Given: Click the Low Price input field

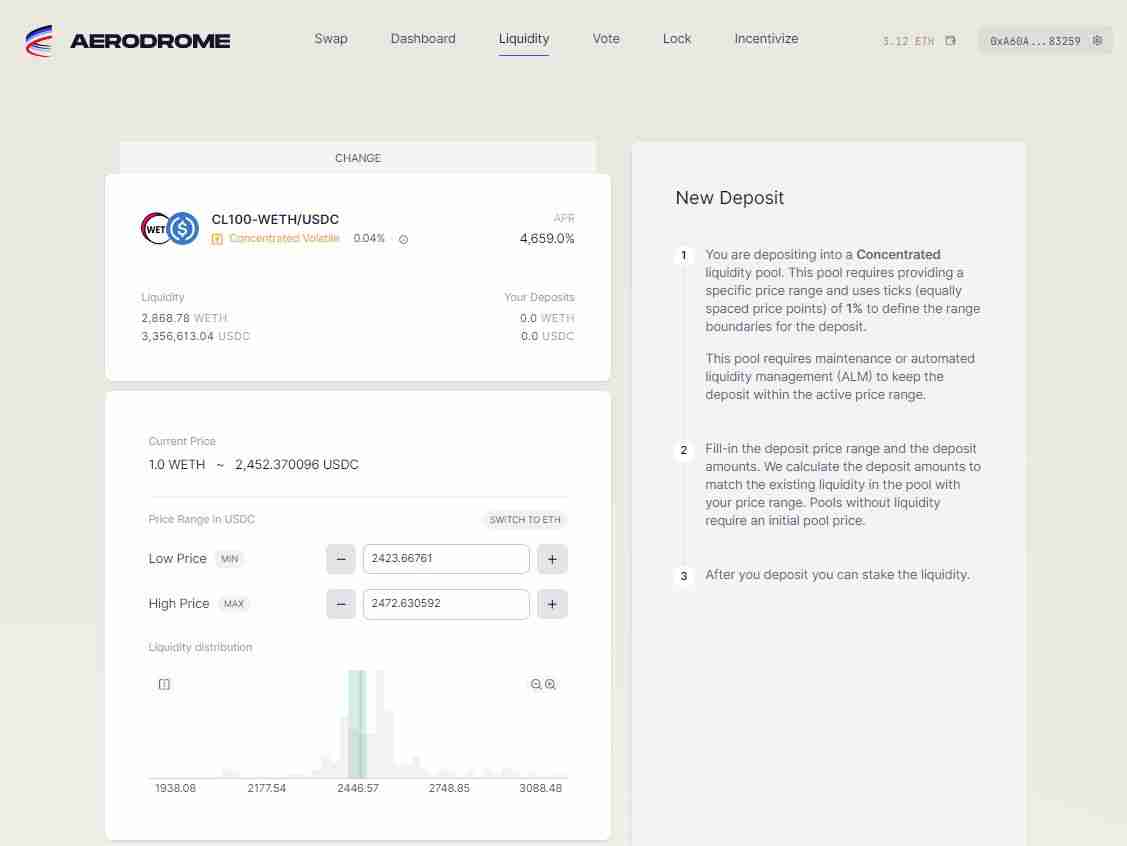Looking at the screenshot, I should pos(446,559).
